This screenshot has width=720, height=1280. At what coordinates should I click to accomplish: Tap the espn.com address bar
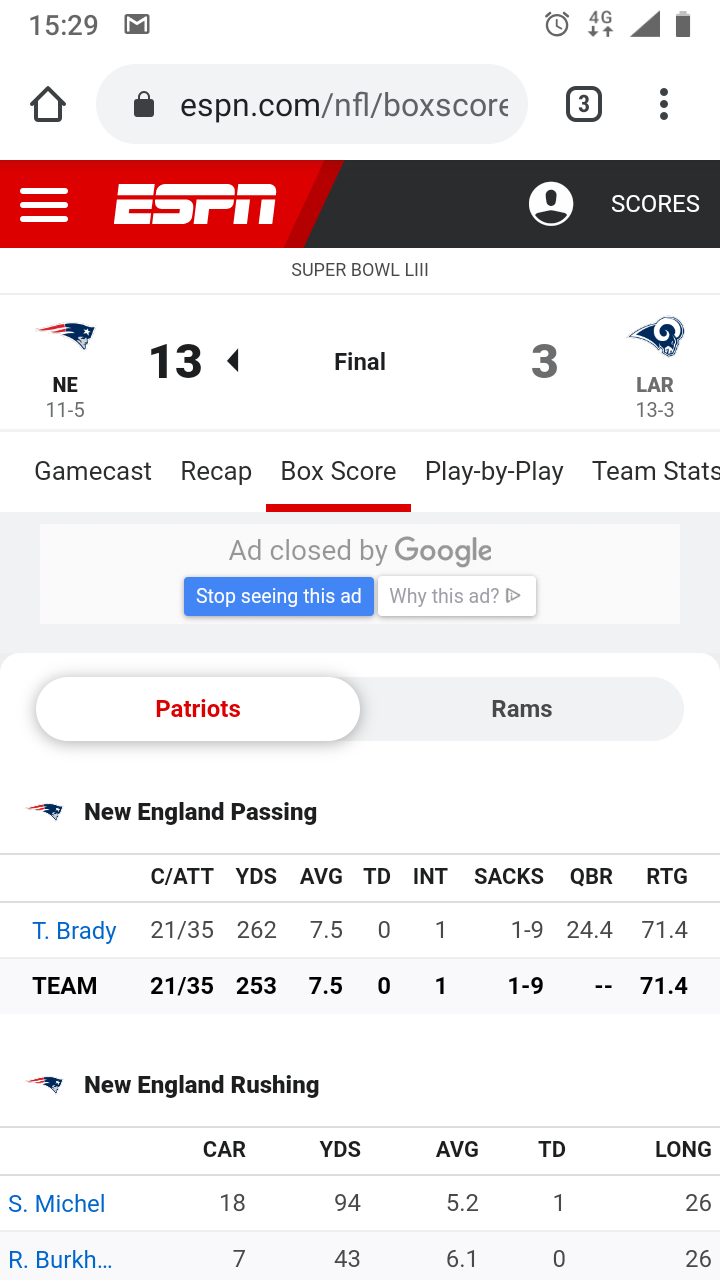pos(312,104)
